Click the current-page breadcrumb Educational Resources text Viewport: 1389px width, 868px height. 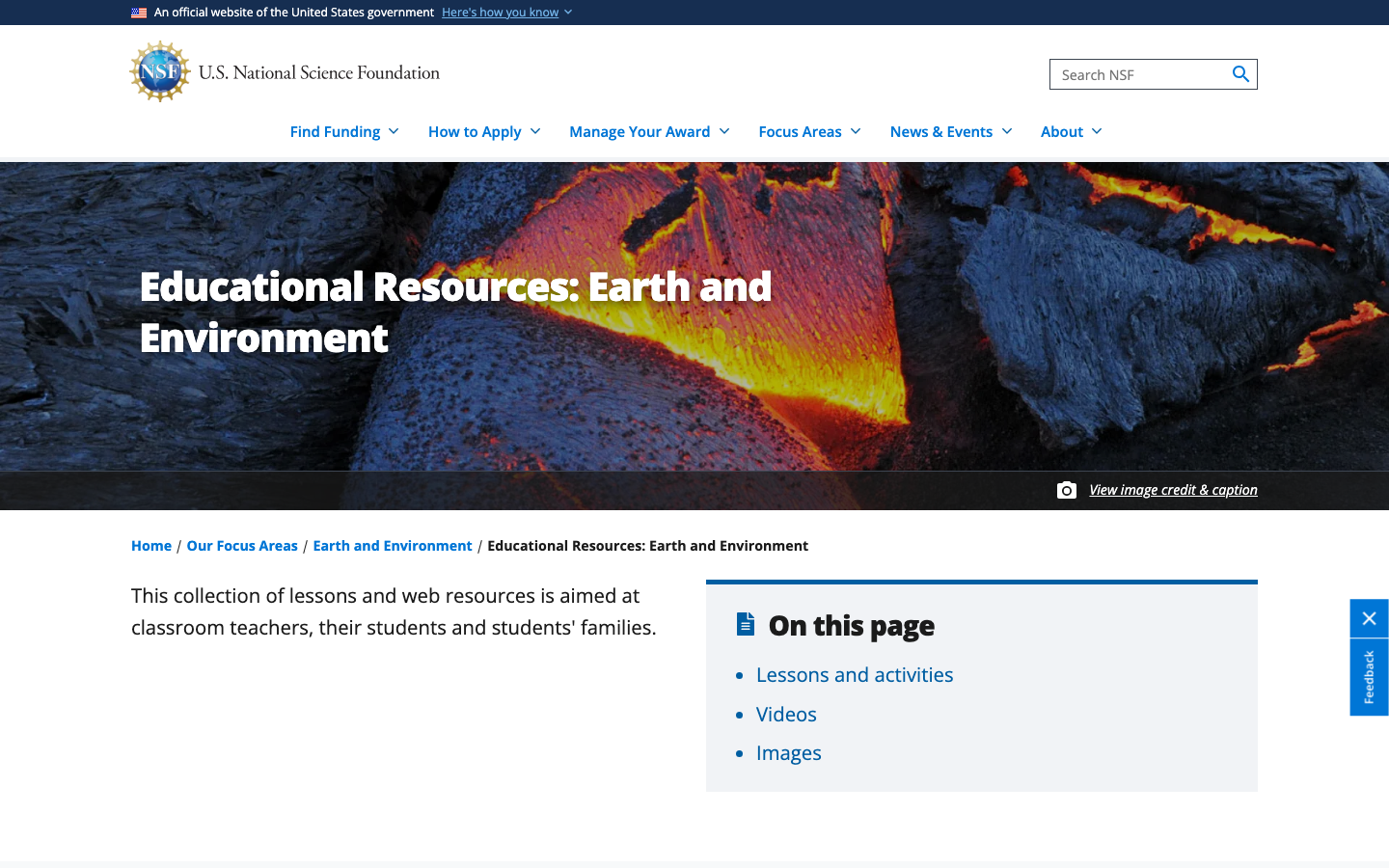[647, 546]
